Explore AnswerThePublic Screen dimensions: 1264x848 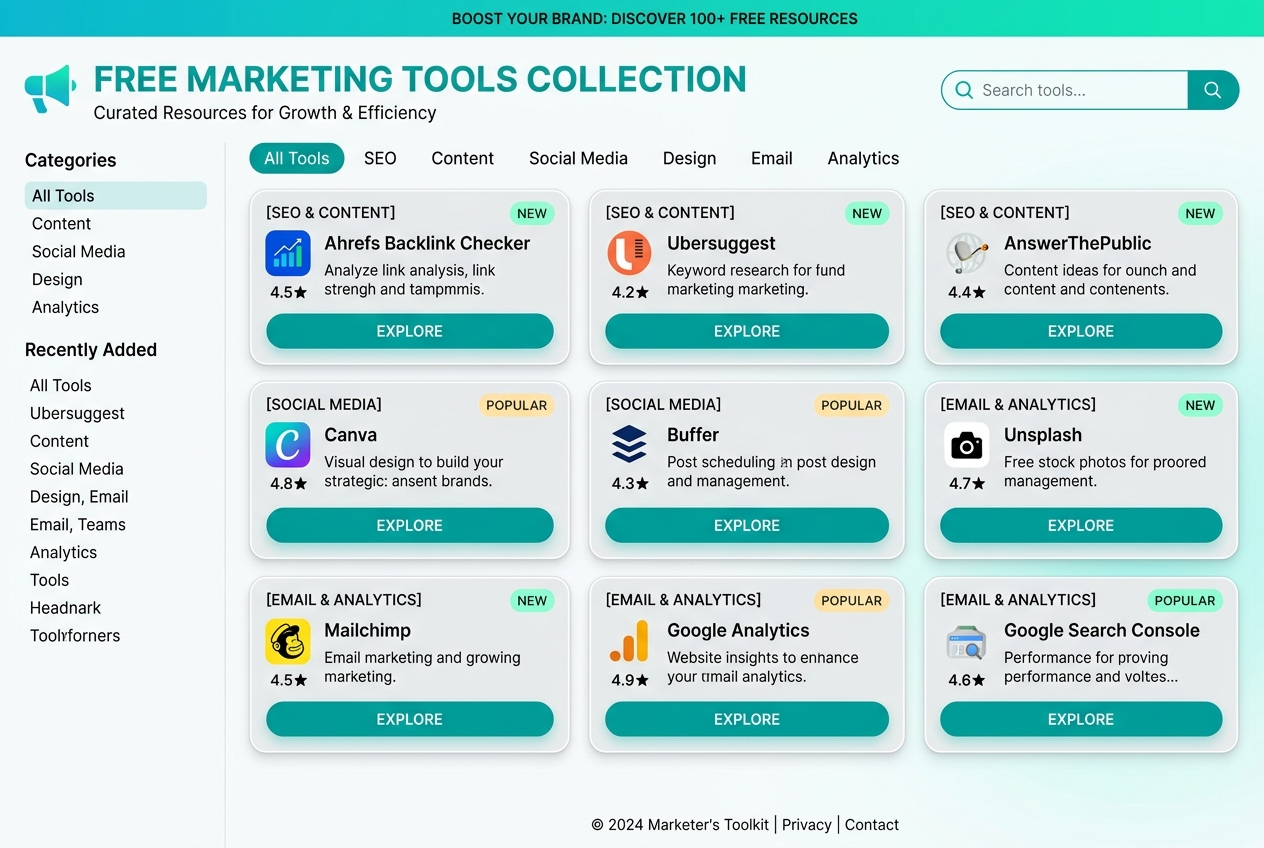pos(1081,331)
